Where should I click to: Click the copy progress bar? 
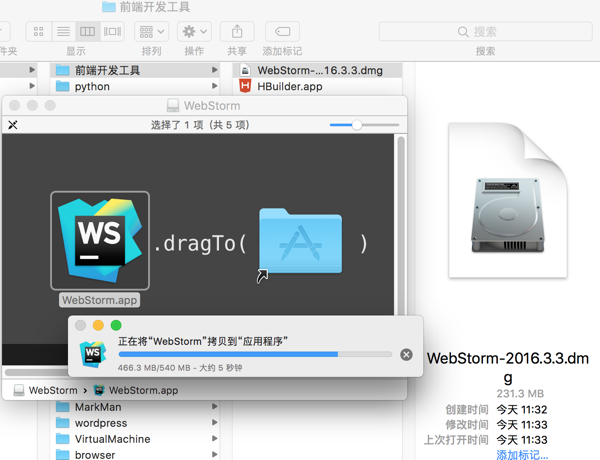(x=255, y=354)
